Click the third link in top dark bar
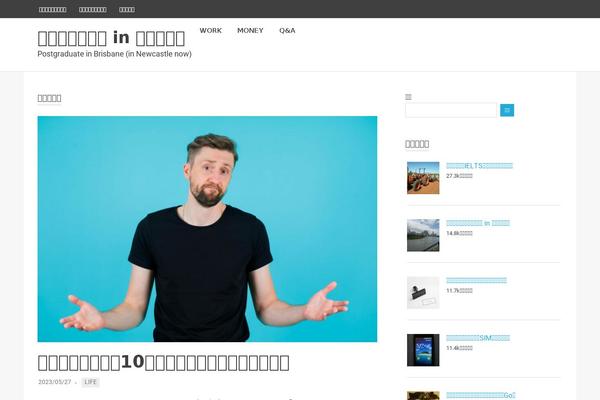600x400 pixels. (x=127, y=10)
